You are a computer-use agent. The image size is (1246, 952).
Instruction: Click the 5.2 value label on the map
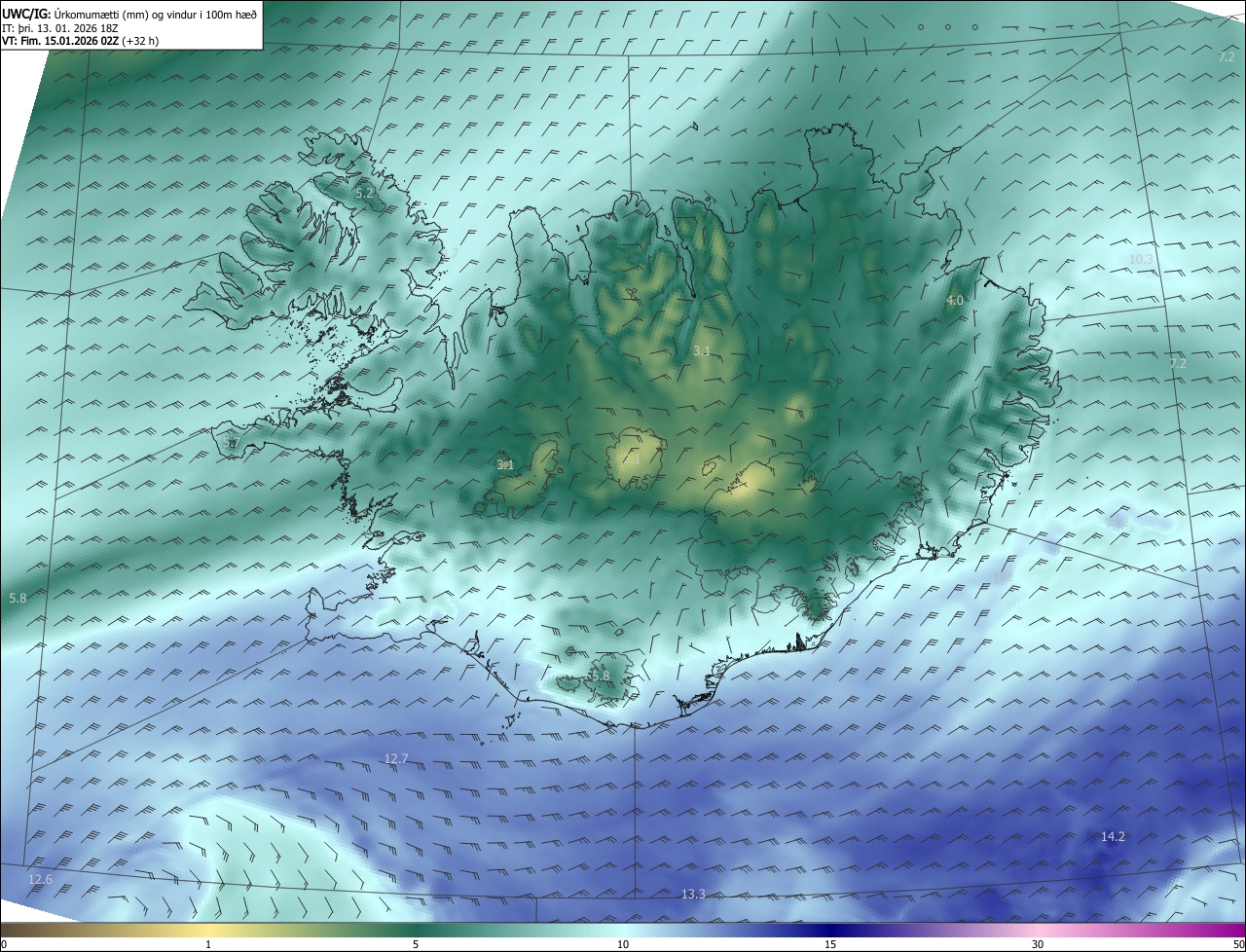pyautogui.click(x=364, y=194)
